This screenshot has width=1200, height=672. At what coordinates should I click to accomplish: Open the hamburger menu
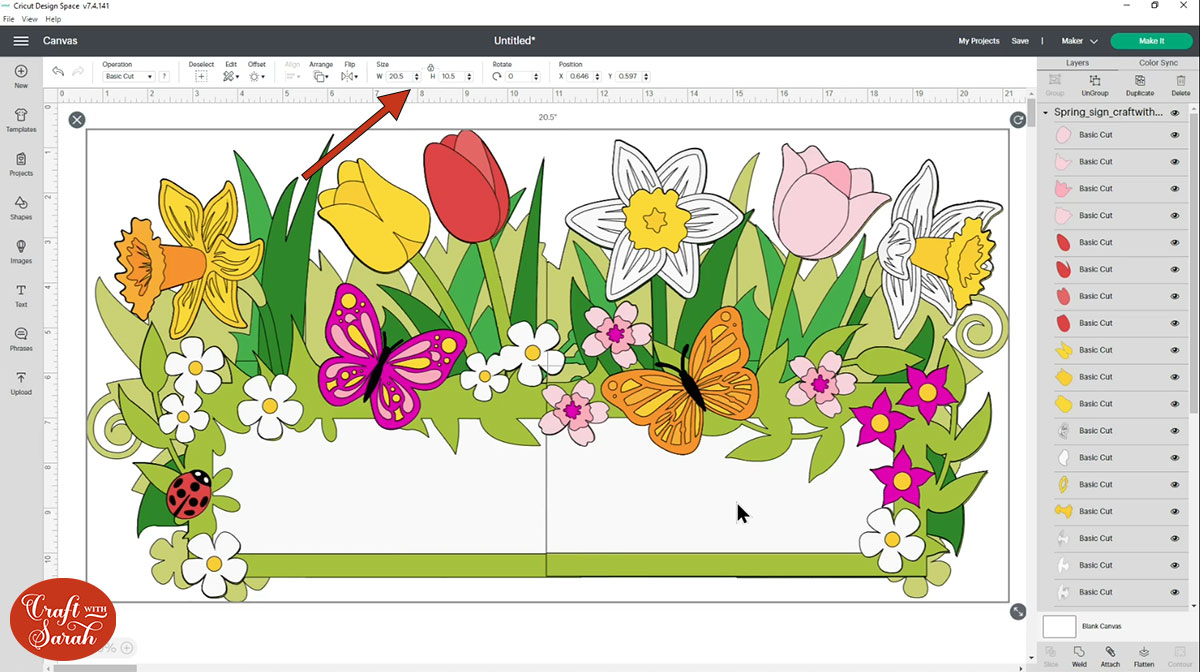(21, 41)
